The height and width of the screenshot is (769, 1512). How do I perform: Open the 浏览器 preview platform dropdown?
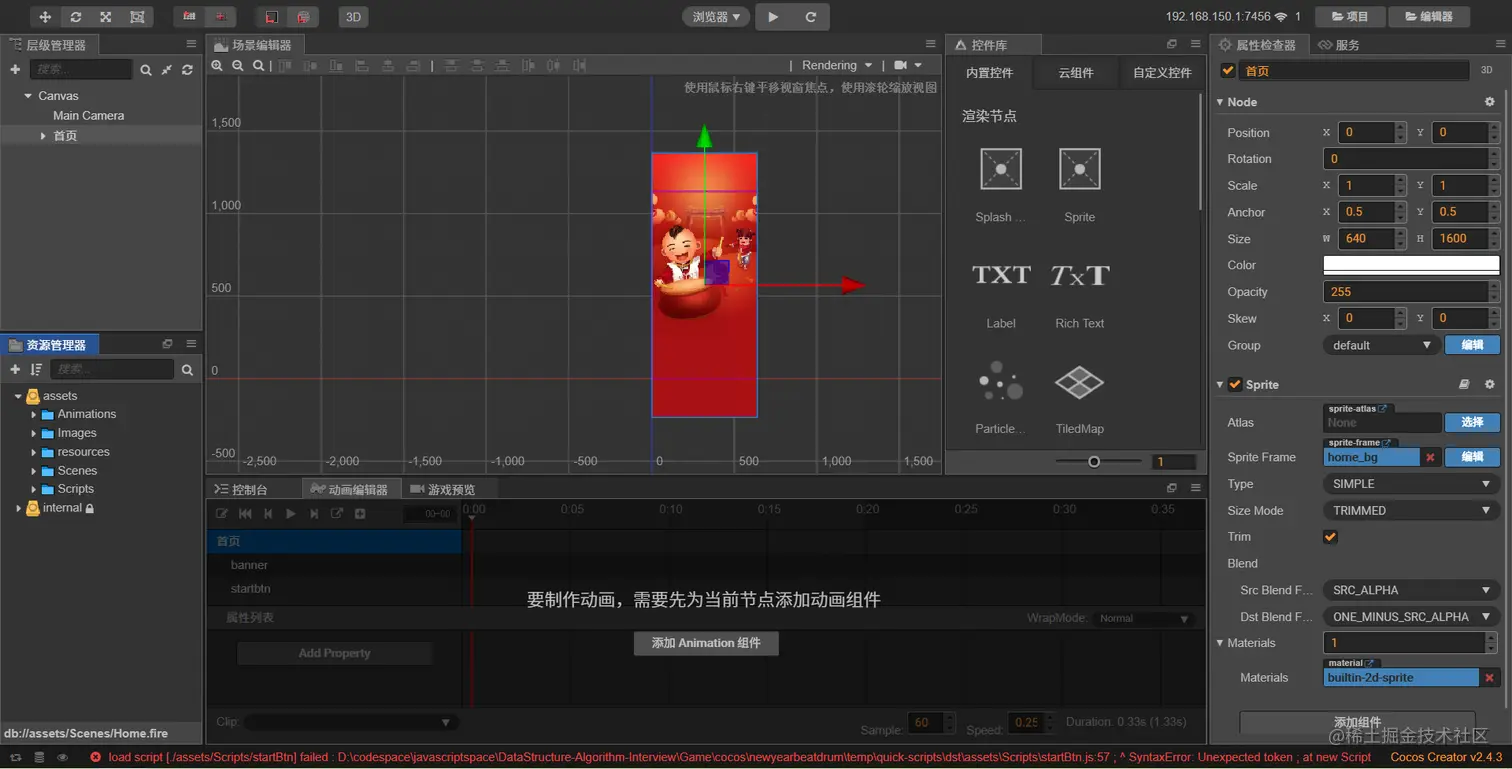click(x=716, y=17)
